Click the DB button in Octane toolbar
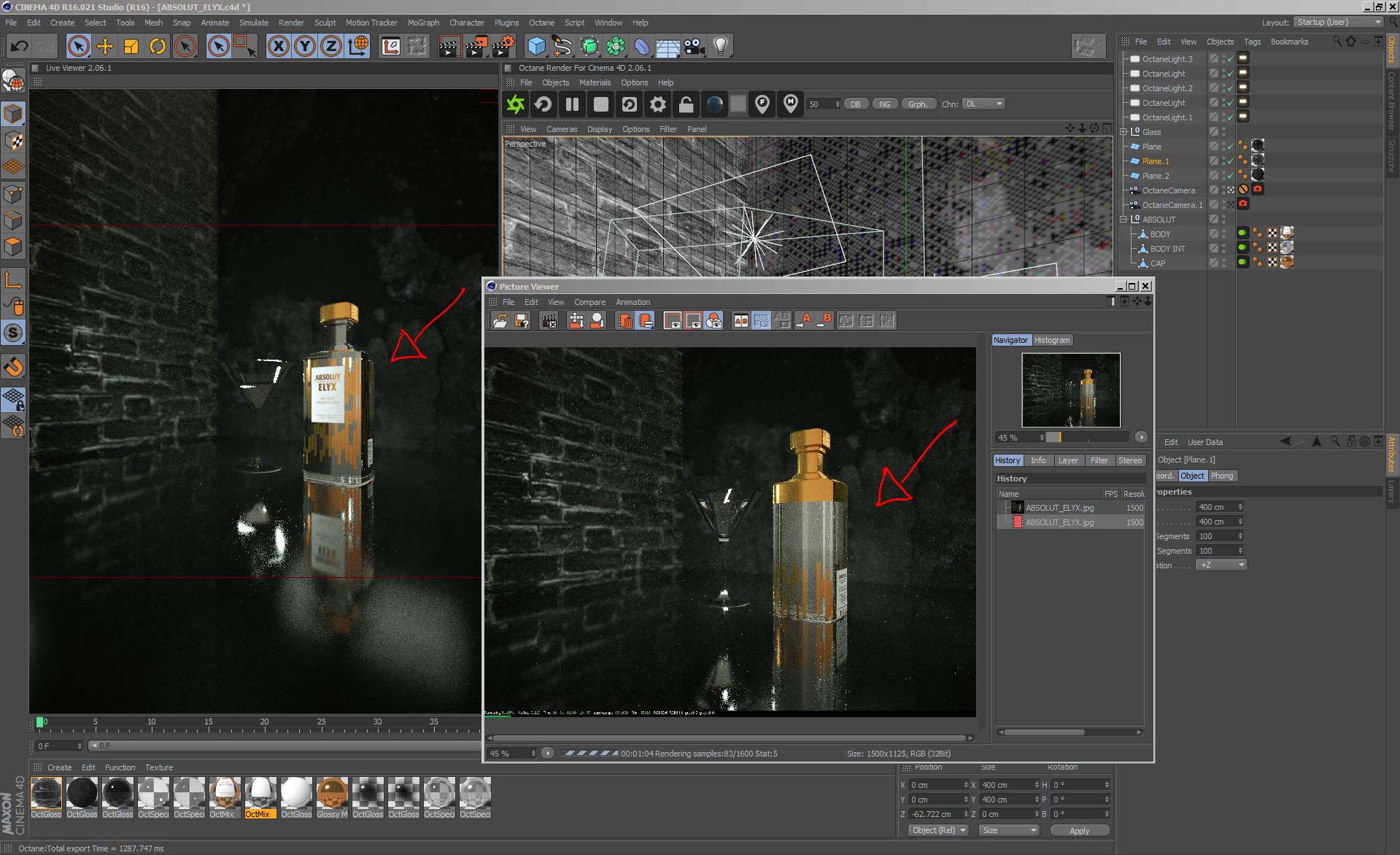1400x855 pixels. (855, 104)
